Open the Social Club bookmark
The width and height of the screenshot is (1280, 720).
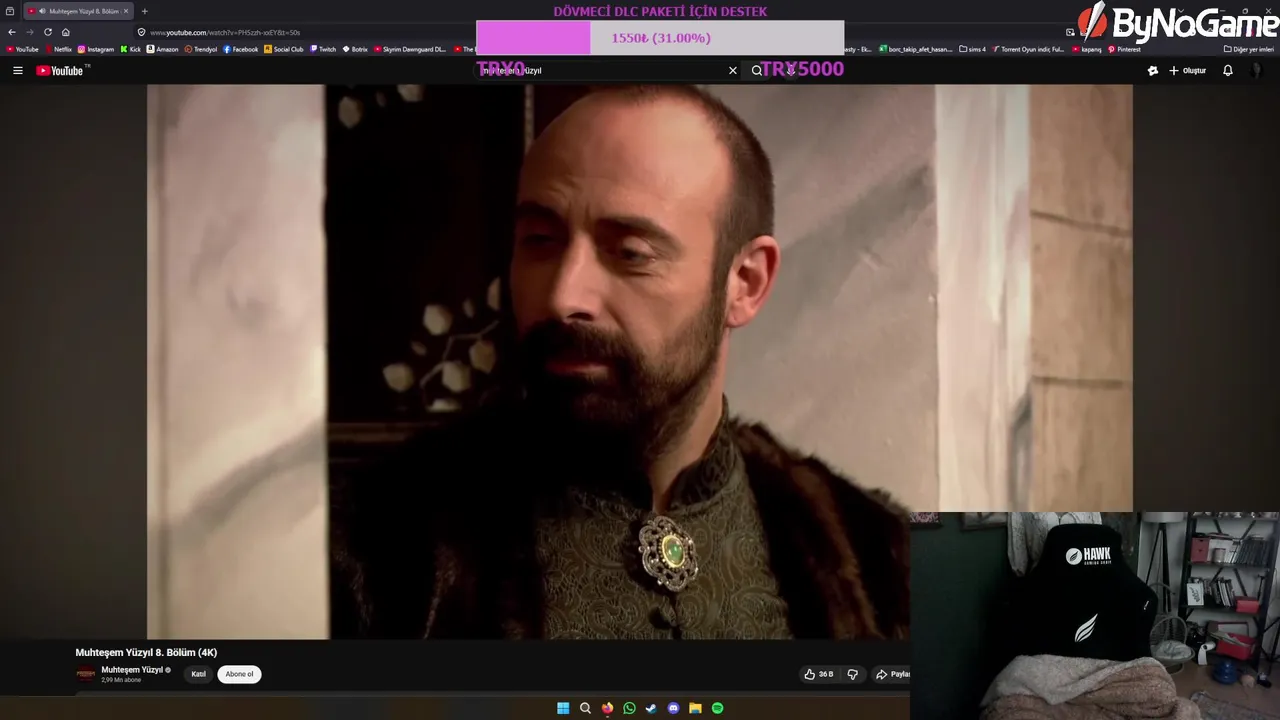click(284, 49)
